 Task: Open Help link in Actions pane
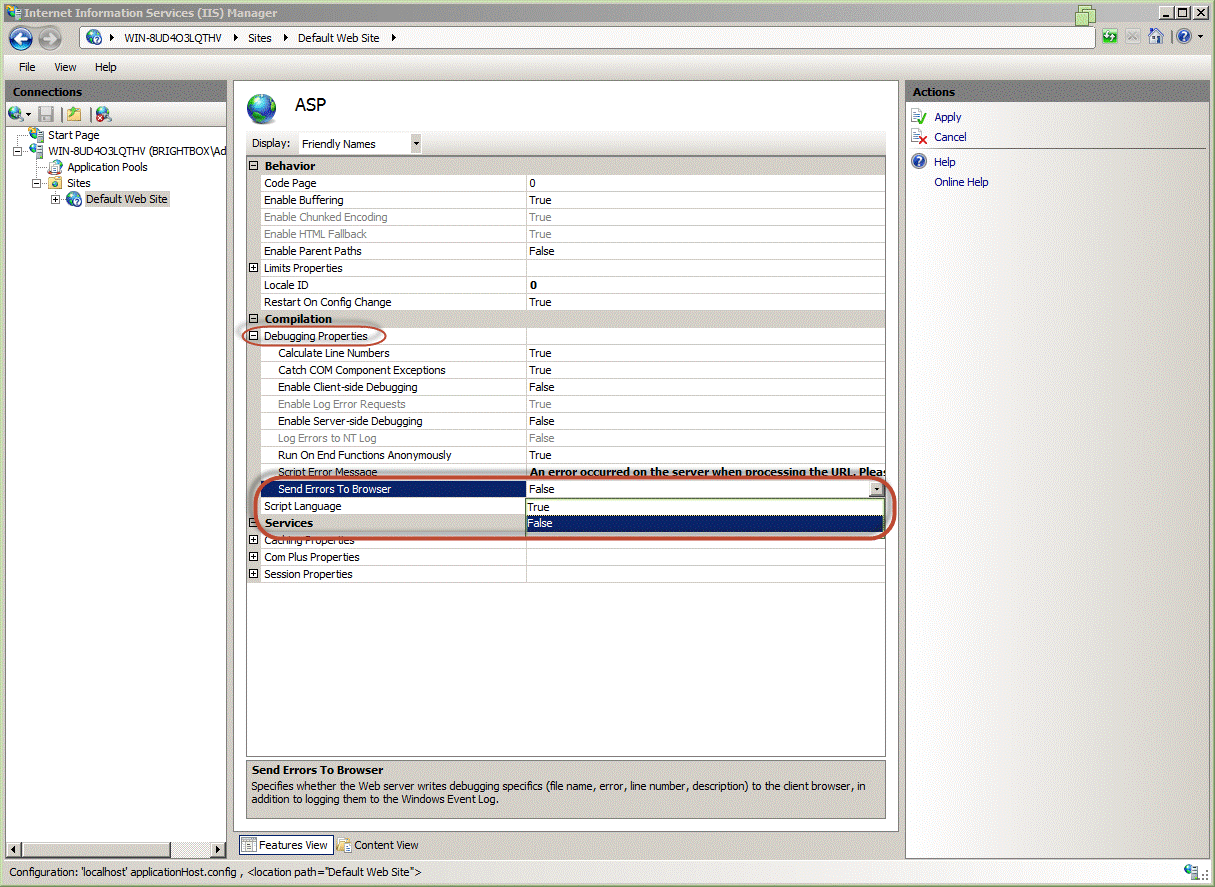click(x=945, y=162)
